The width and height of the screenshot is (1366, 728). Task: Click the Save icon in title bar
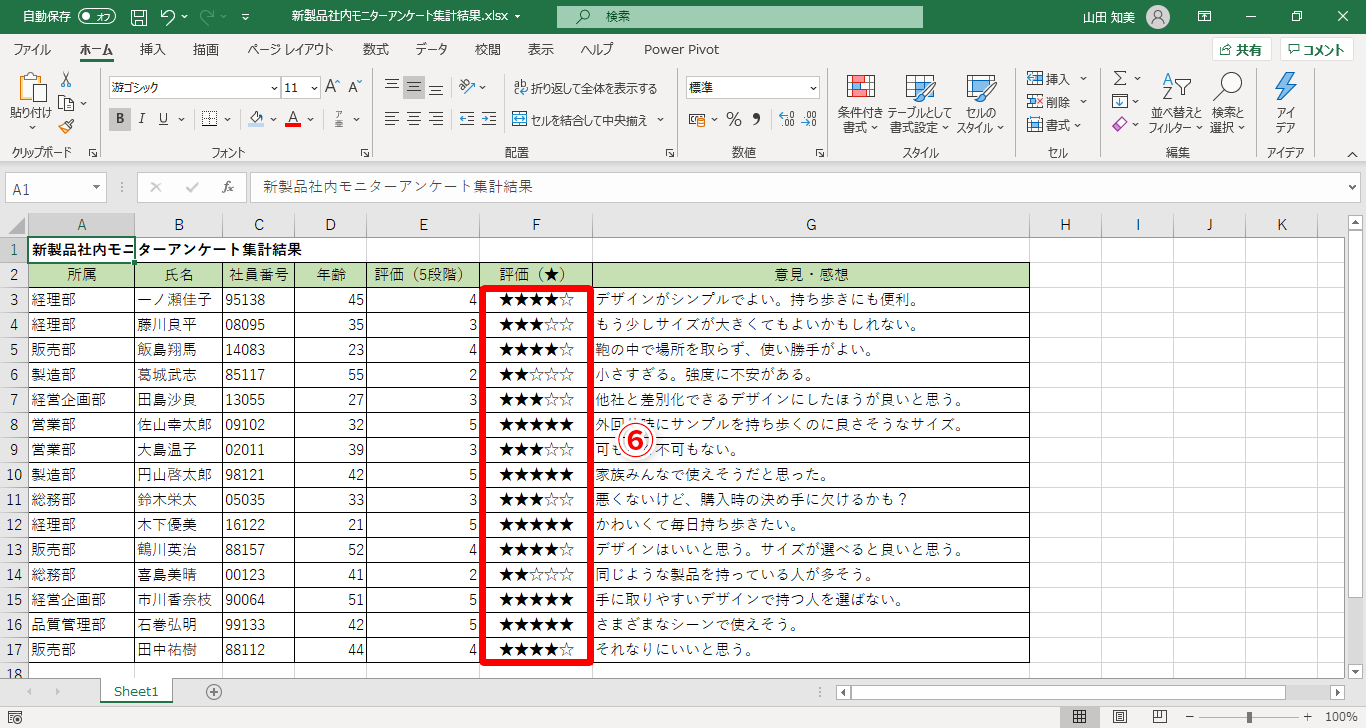tap(139, 17)
